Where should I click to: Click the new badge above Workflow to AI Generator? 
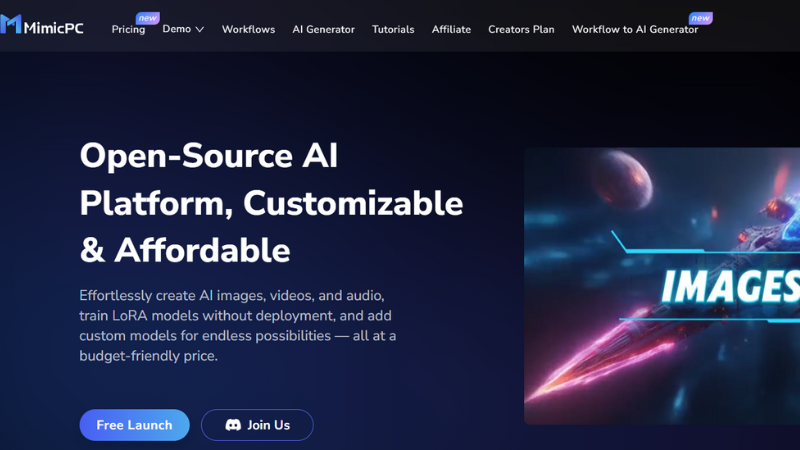coord(701,18)
